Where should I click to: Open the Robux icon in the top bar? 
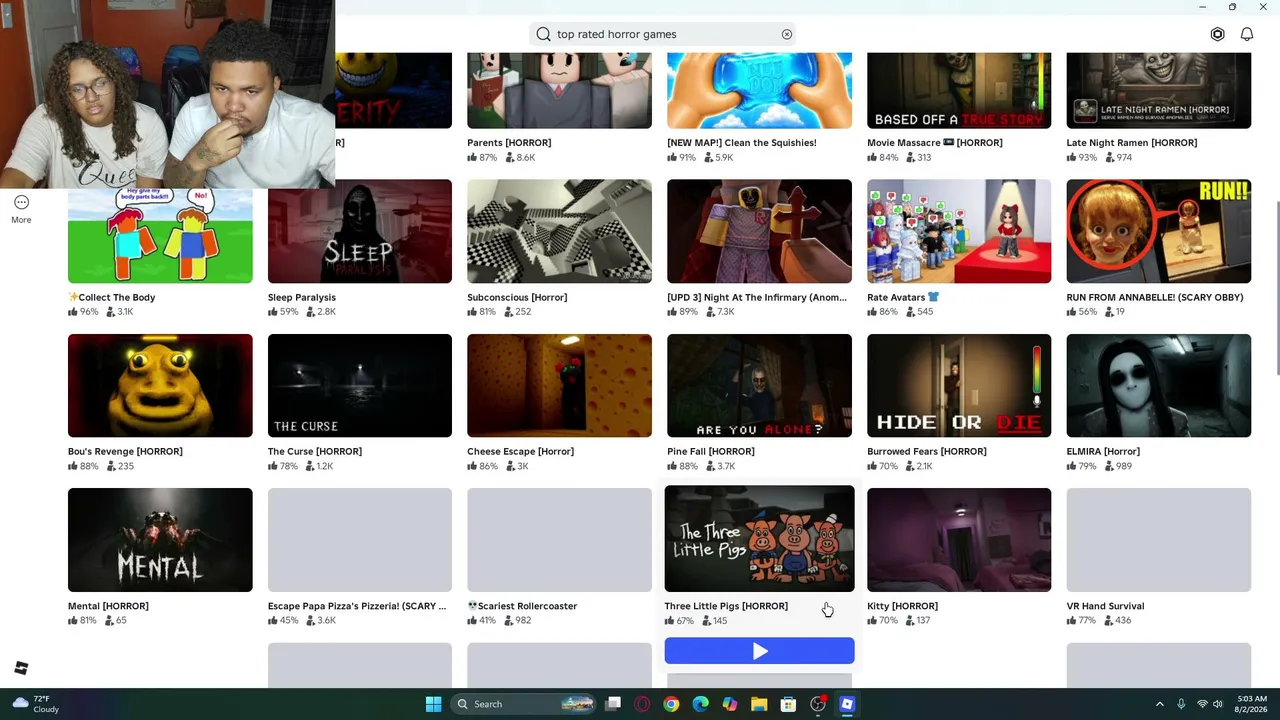[x=1217, y=34]
